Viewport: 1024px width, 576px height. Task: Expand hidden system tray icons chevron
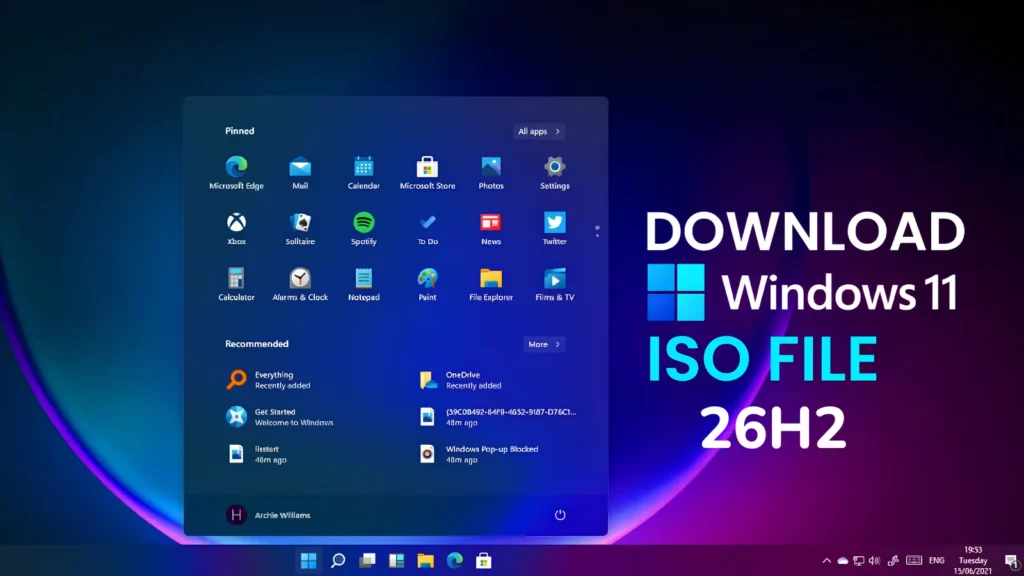826,560
